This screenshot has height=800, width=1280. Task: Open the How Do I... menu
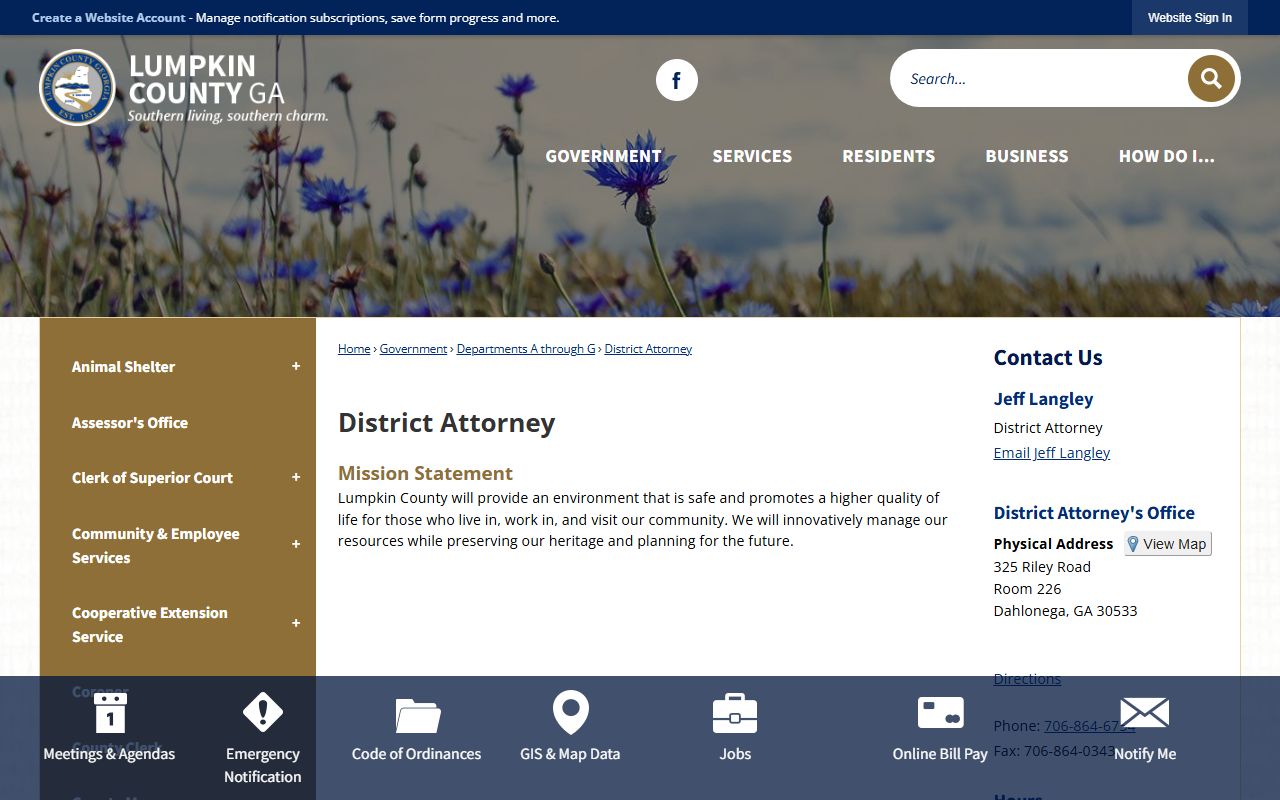click(x=1167, y=156)
